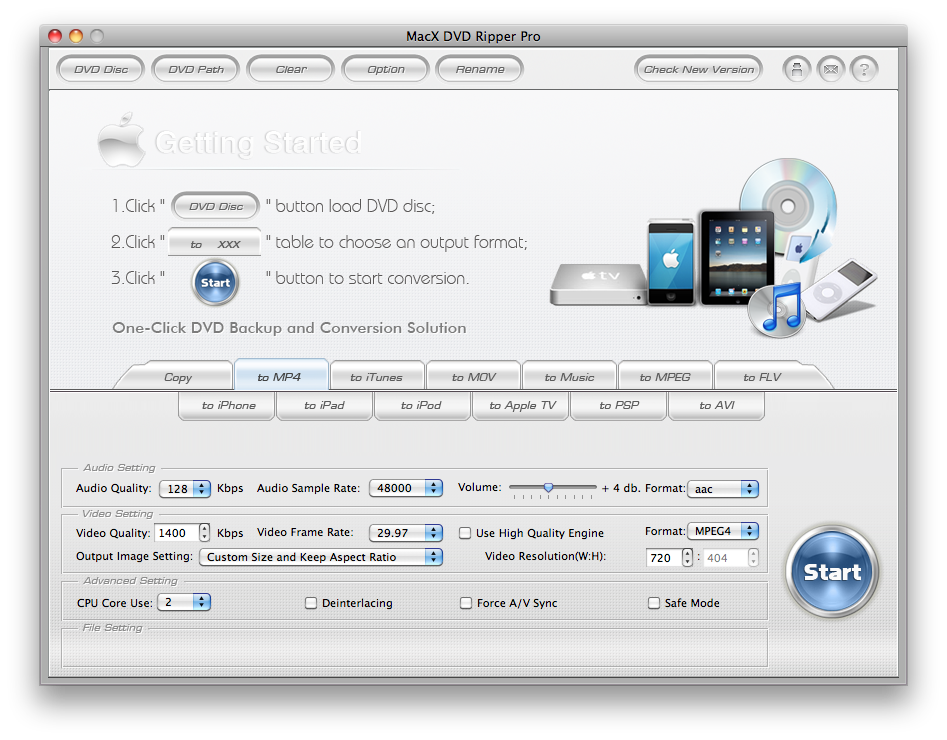This screenshot has width=947, height=740.
Task: Click the register/lock icon in toolbar
Action: point(797,69)
